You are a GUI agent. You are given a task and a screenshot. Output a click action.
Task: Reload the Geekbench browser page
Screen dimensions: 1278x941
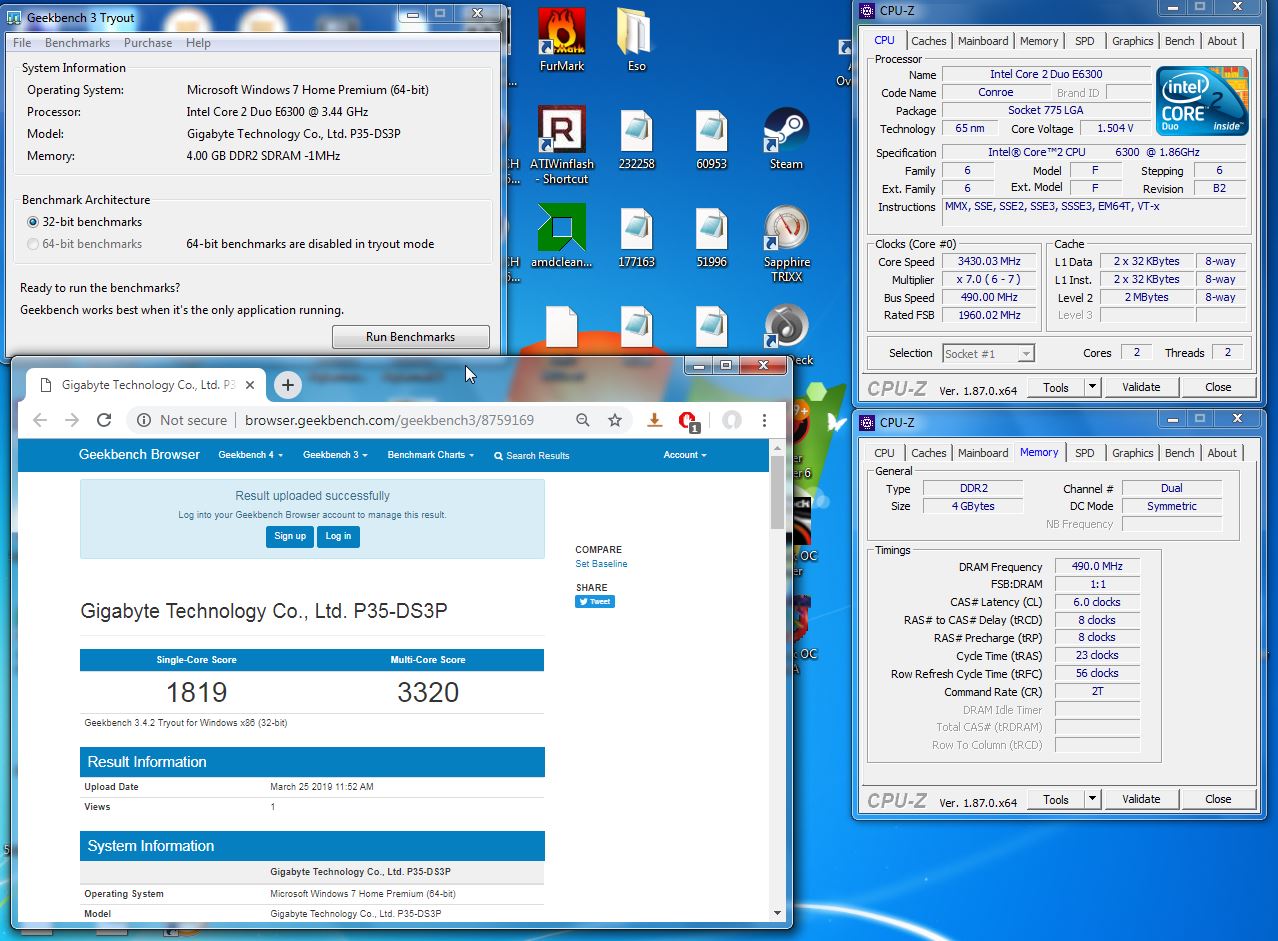click(104, 420)
